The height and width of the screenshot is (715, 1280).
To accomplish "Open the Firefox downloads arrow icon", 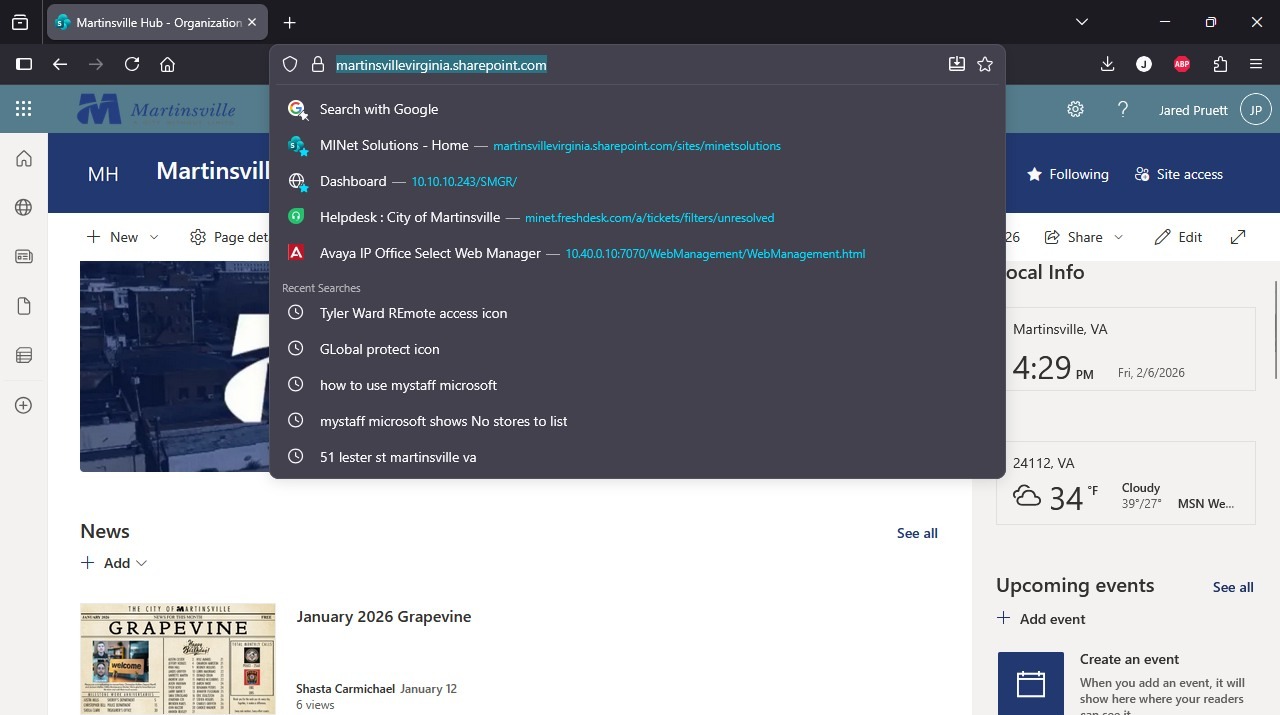I will coord(1107,64).
